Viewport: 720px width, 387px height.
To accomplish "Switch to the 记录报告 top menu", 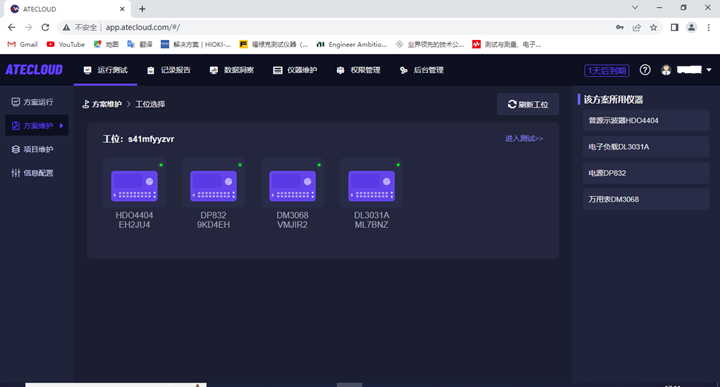I will (169, 70).
